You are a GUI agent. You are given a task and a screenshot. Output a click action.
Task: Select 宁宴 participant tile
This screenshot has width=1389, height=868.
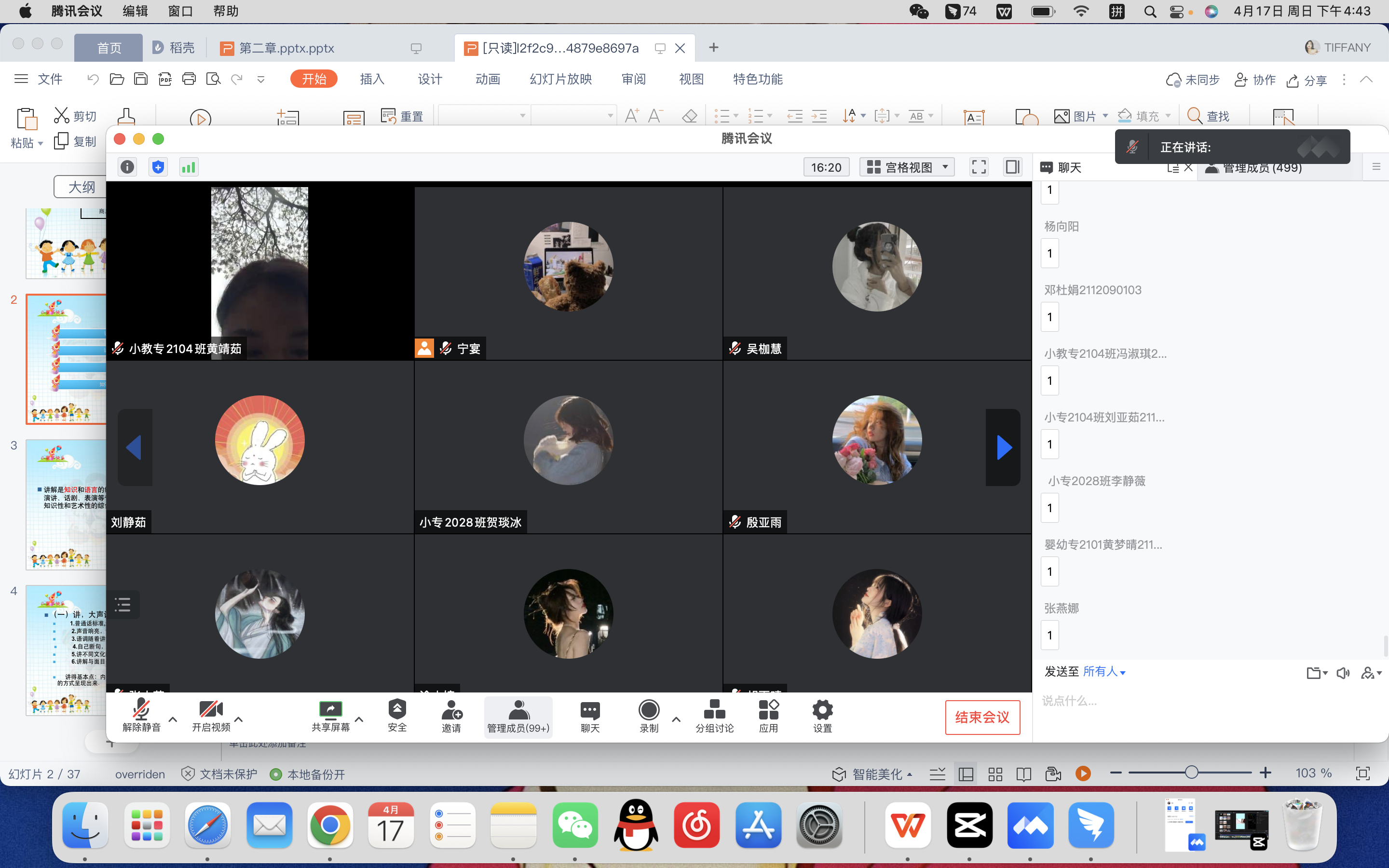coord(568,273)
